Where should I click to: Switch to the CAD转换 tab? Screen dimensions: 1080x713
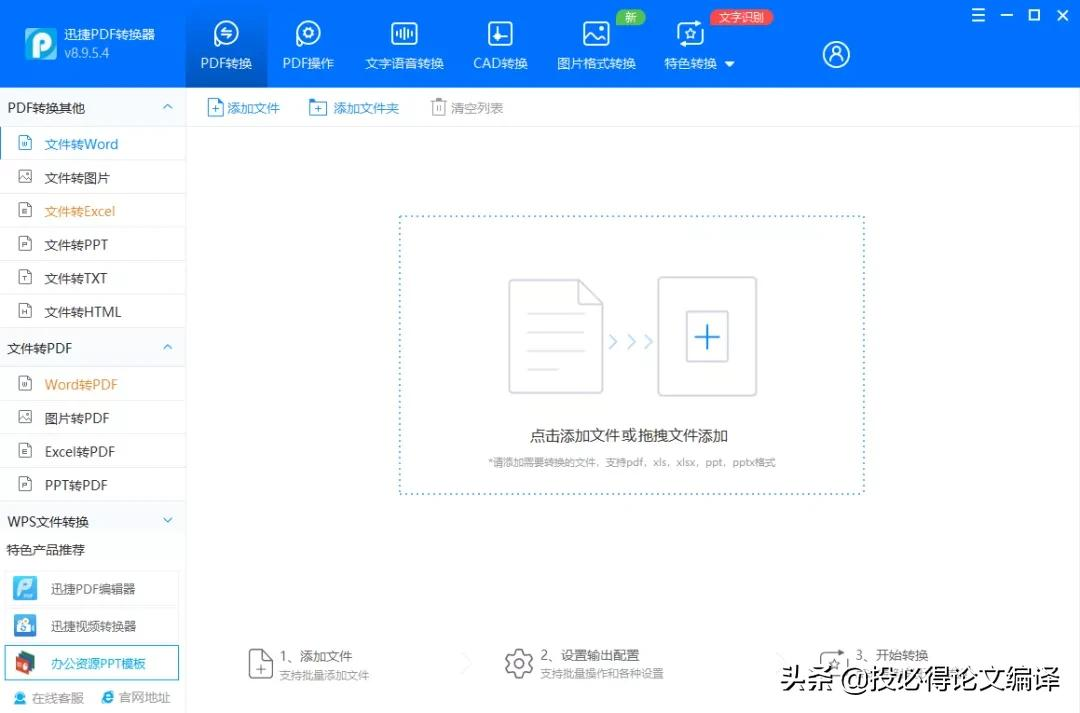(x=499, y=44)
